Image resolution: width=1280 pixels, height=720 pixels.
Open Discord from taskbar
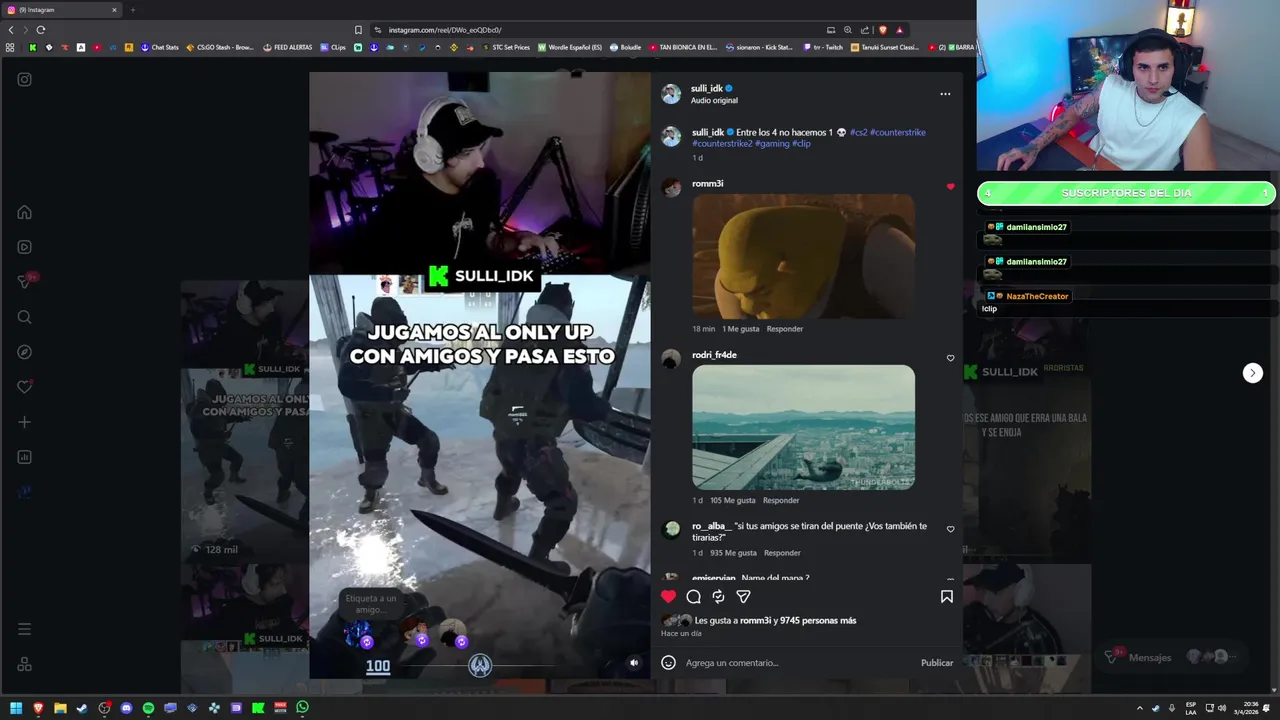click(126, 708)
